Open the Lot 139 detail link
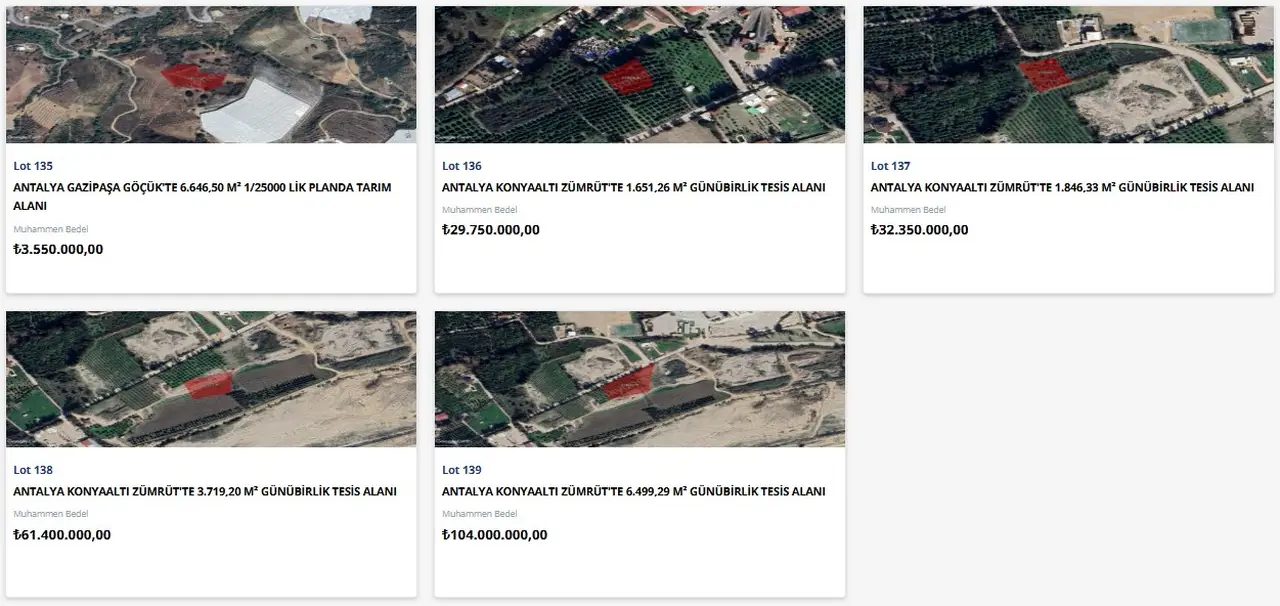 (460, 469)
